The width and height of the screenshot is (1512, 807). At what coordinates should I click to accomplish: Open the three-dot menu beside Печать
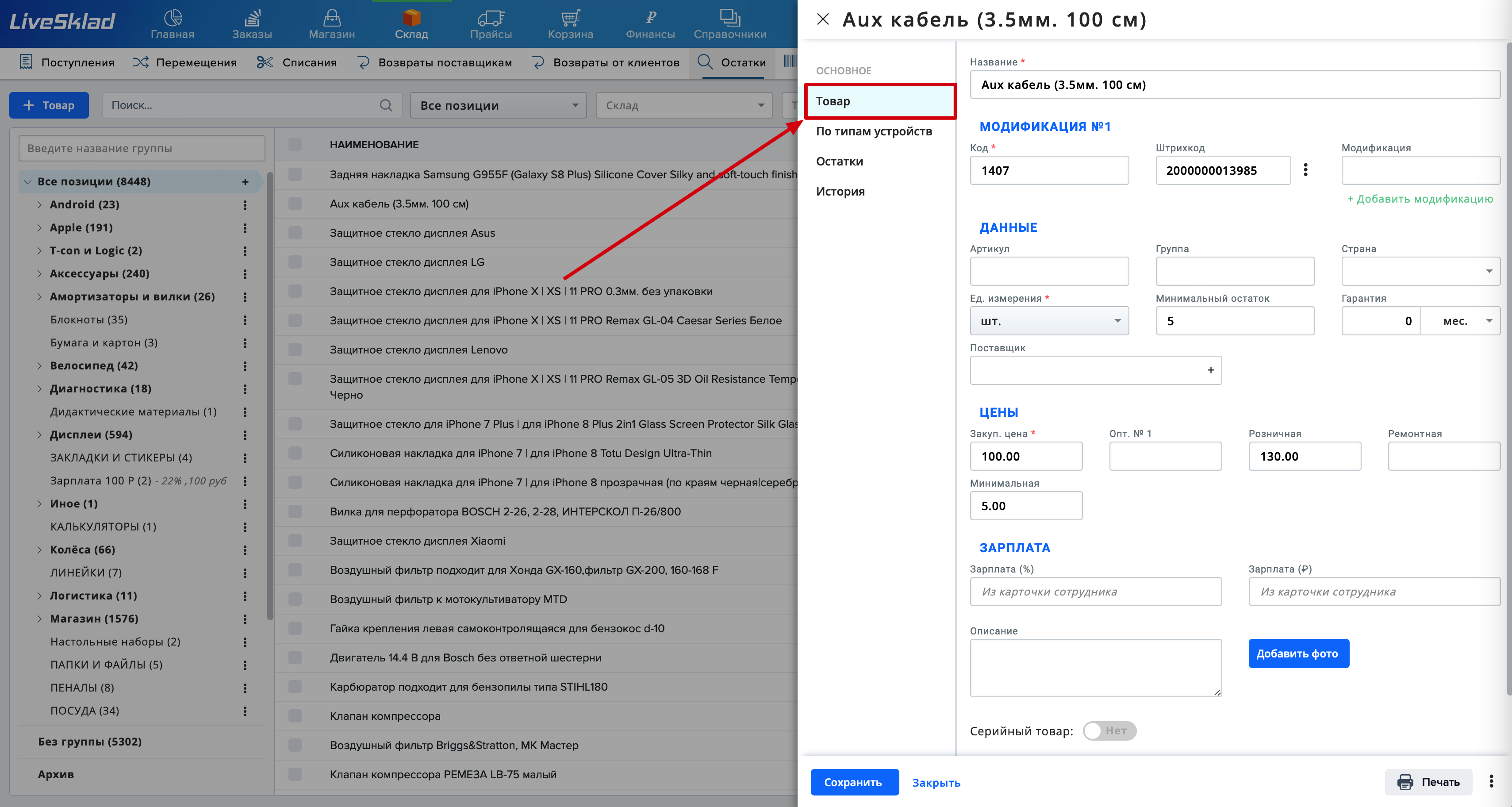click(x=1491, y=781)
